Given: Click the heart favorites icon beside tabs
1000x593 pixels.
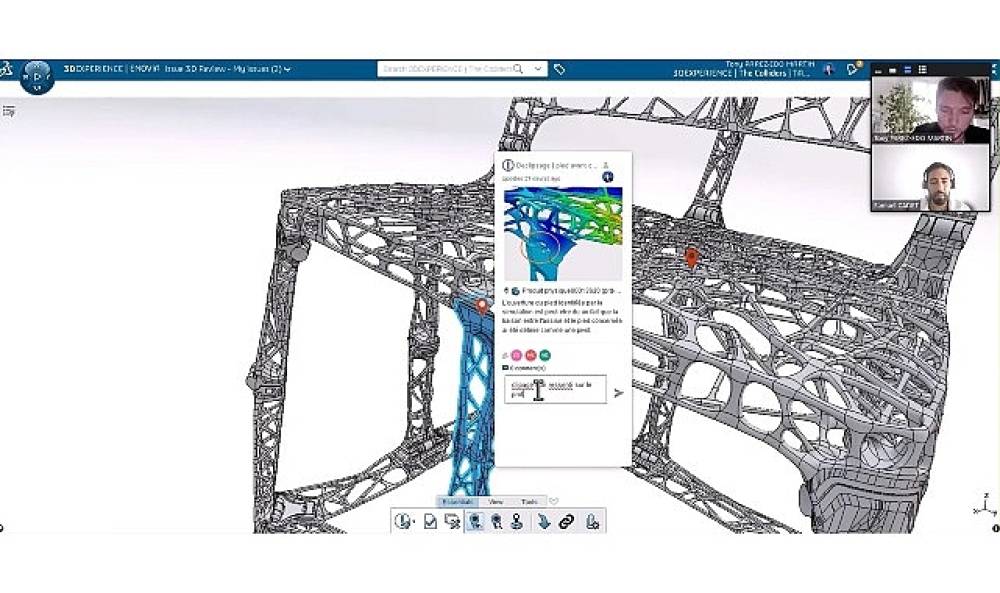Looking at the screenshot, I should click(x=554, y=501).
